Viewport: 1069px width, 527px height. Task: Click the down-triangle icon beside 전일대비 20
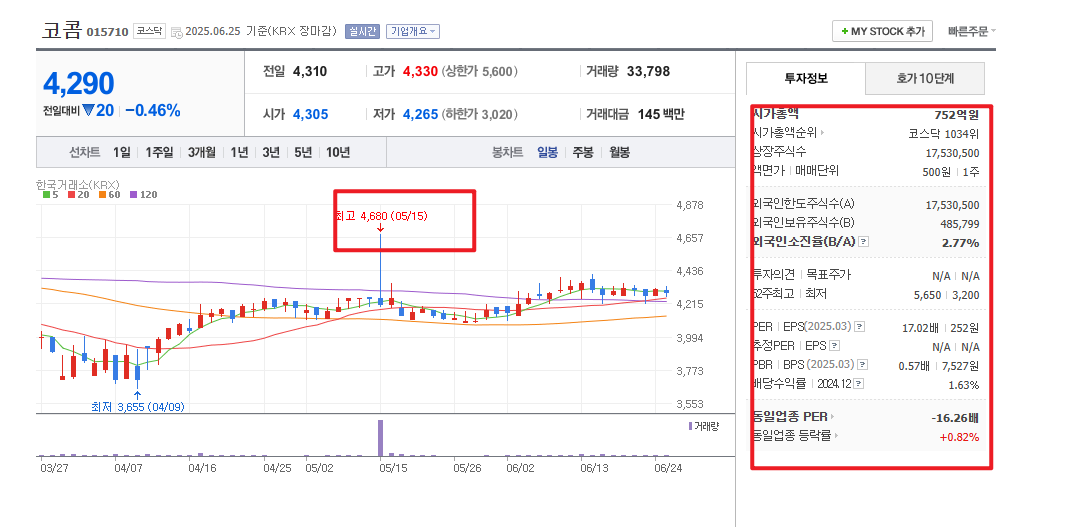(88, 110)
